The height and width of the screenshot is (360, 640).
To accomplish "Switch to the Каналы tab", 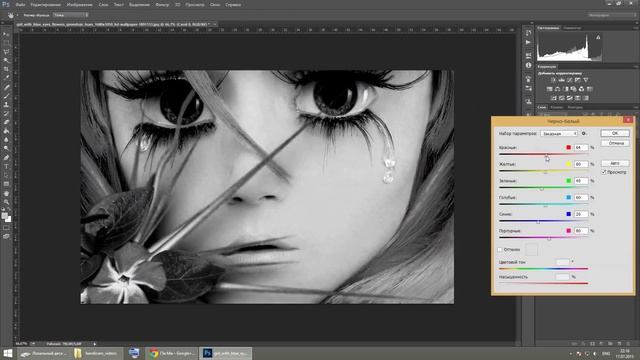I will tap(557, 107).
